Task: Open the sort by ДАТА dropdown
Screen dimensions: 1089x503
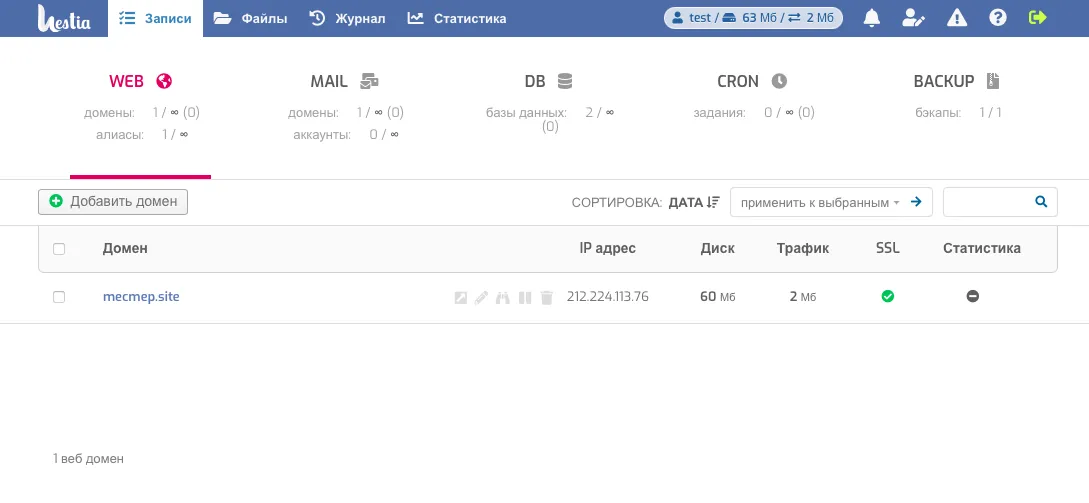Action: click(694, 202)
